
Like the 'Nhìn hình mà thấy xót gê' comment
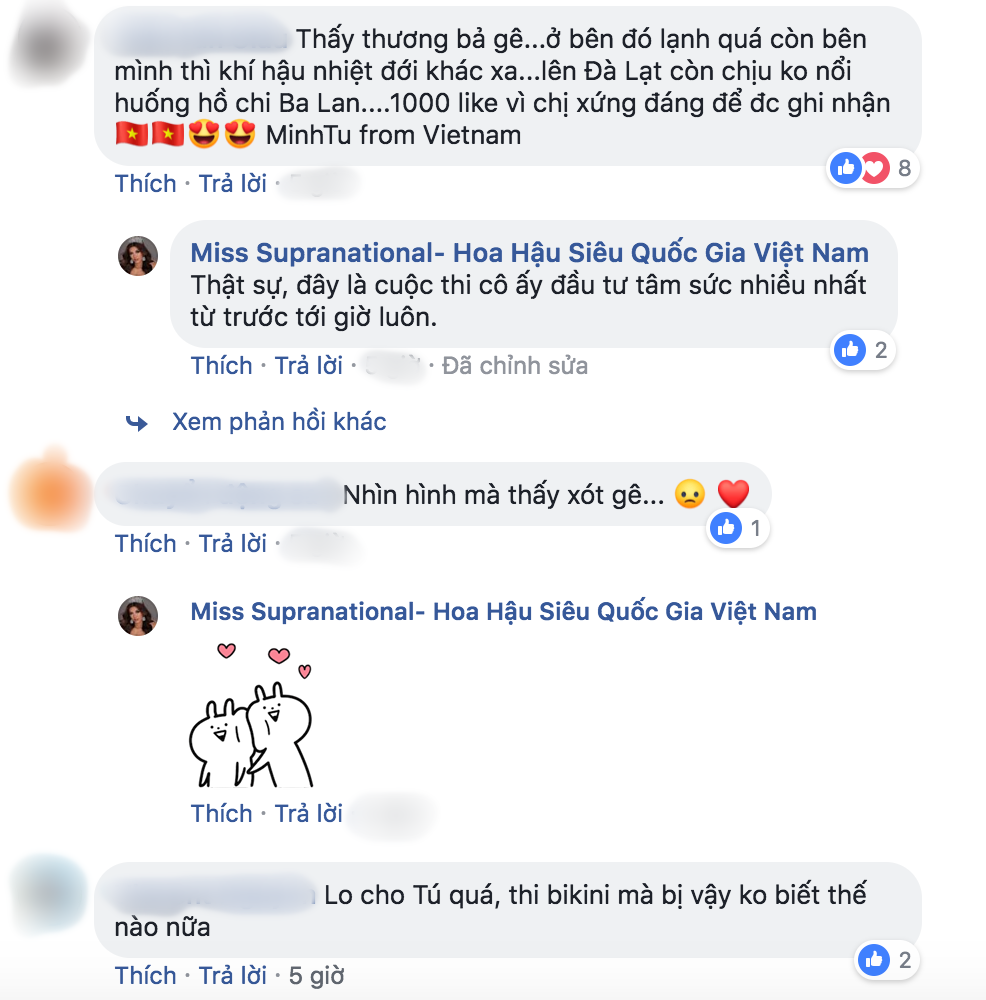tap(145, 544)
